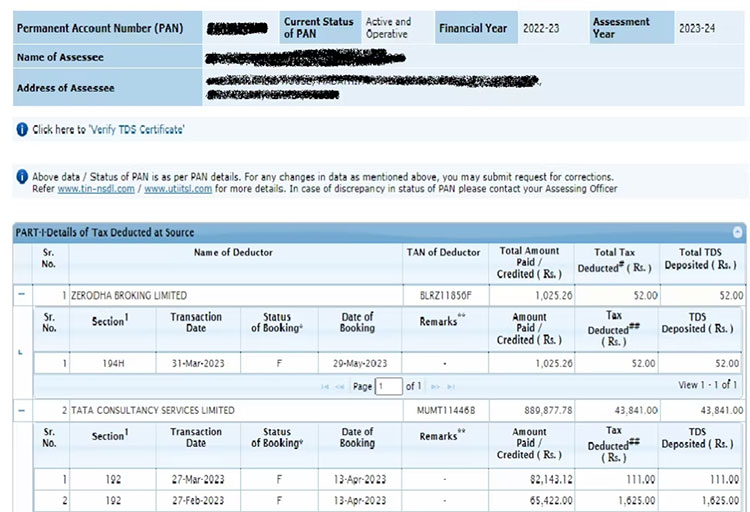Collapse PART-I panel using header round icon
The height and width of the screenshot is (512, 750).
738,232
